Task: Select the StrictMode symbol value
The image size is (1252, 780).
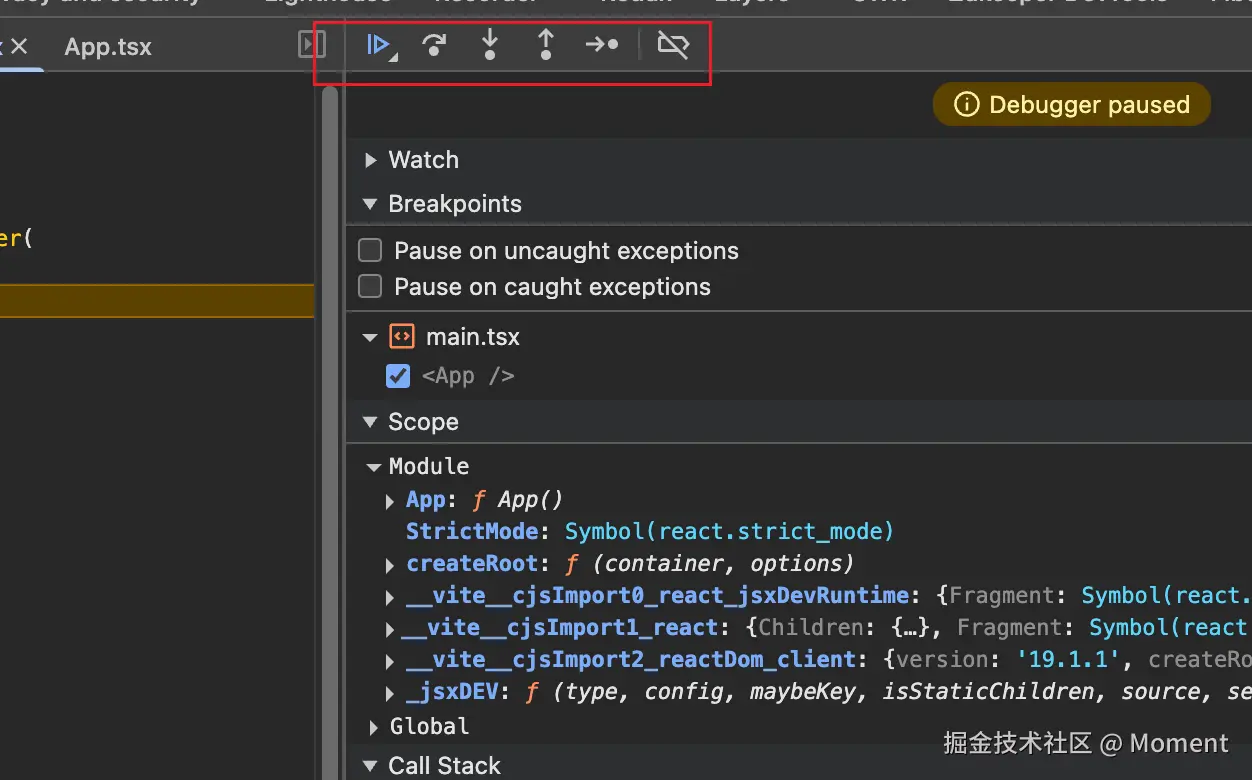Action: (x=729, y=531)
